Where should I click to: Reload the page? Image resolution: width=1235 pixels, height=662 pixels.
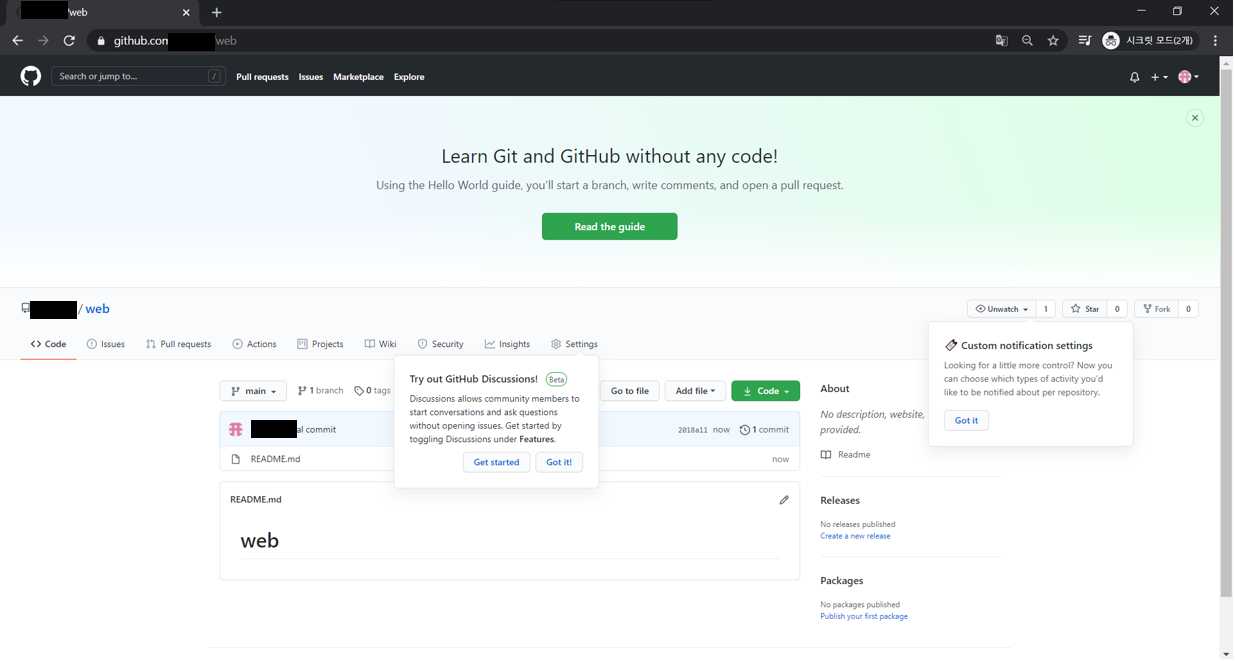(69, 41)
